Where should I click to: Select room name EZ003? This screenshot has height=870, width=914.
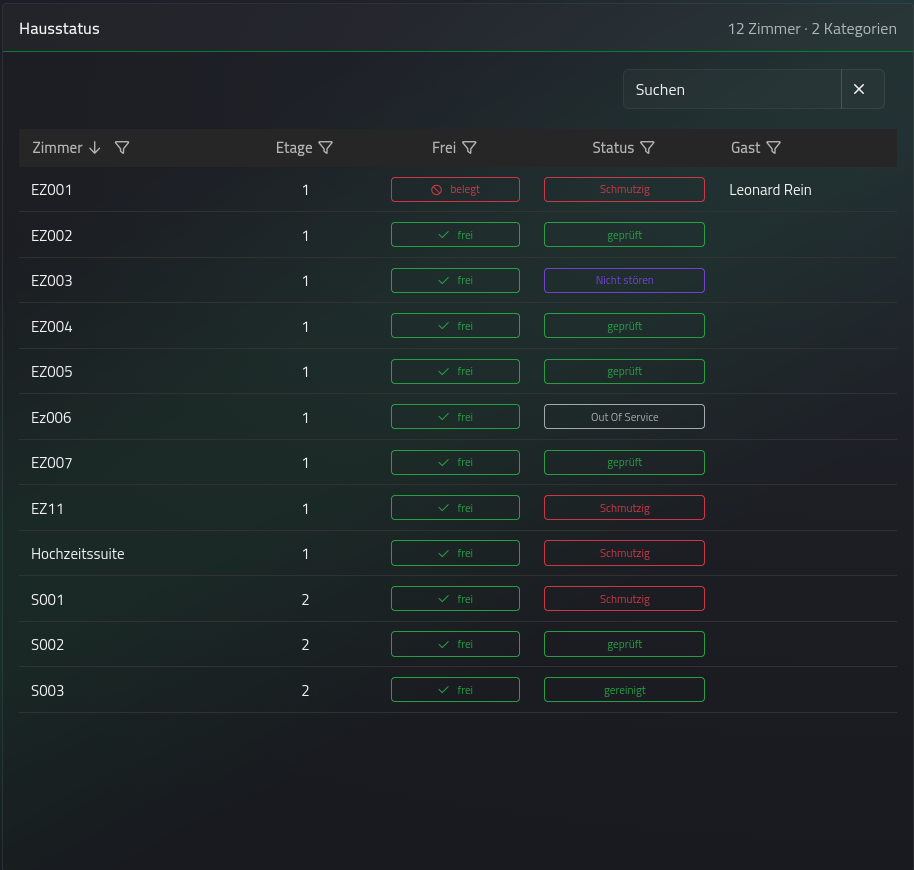point(51,281)
